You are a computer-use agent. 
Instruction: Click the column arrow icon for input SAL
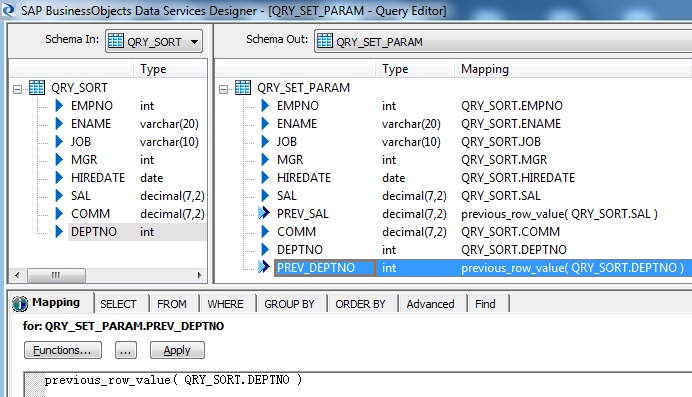(x=59, y=195)
